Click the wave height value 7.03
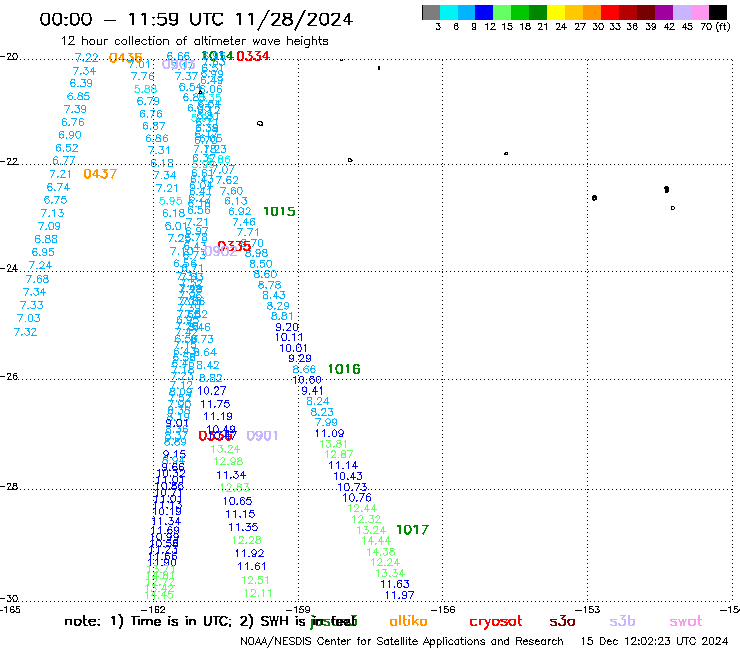This screenshot has width=740, height=650. (x=29, y=319)
